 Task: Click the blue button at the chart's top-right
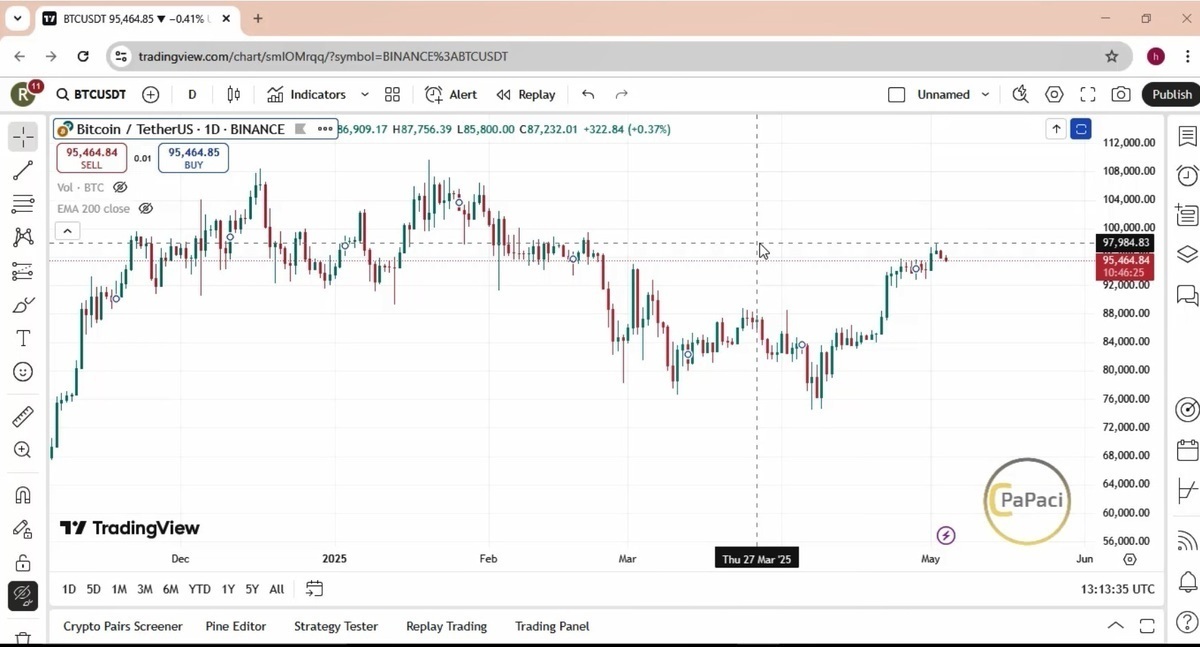click(x=1081, y=129)
